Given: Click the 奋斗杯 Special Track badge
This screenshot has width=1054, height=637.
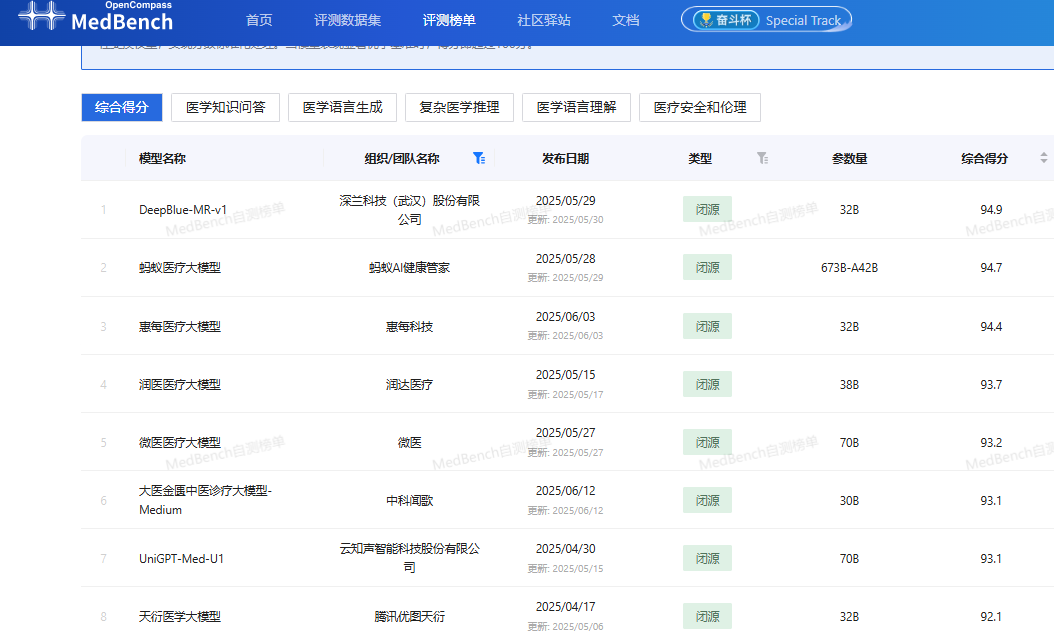Looking at the screenshot, I should pos(766,20).
